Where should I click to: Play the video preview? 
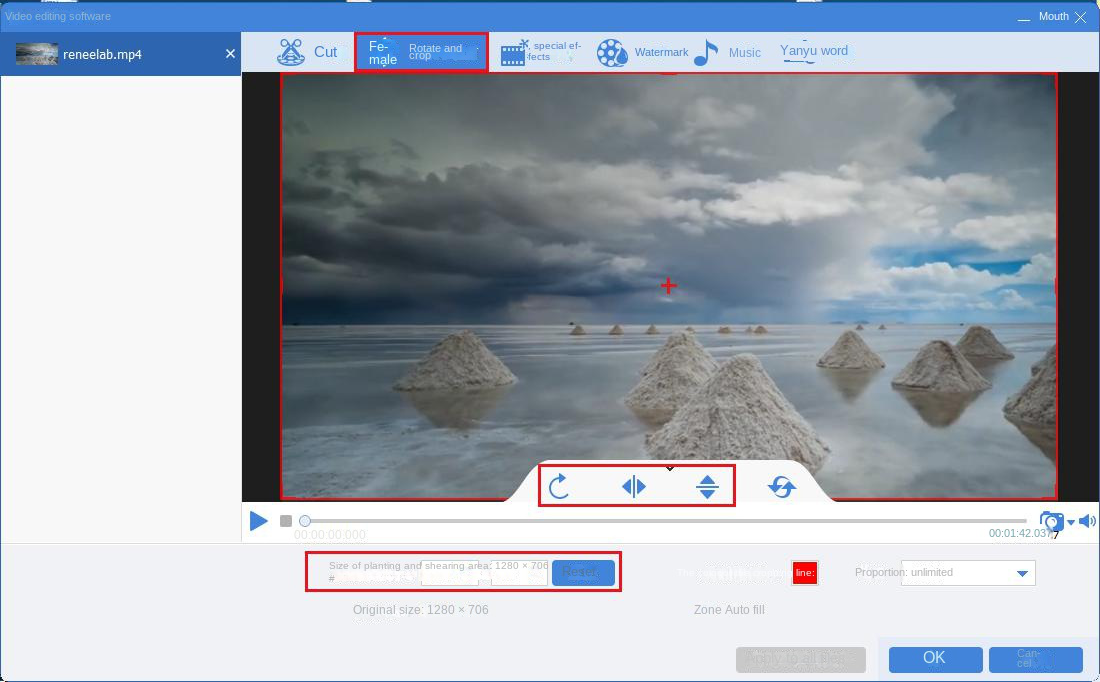coord(259,521)
